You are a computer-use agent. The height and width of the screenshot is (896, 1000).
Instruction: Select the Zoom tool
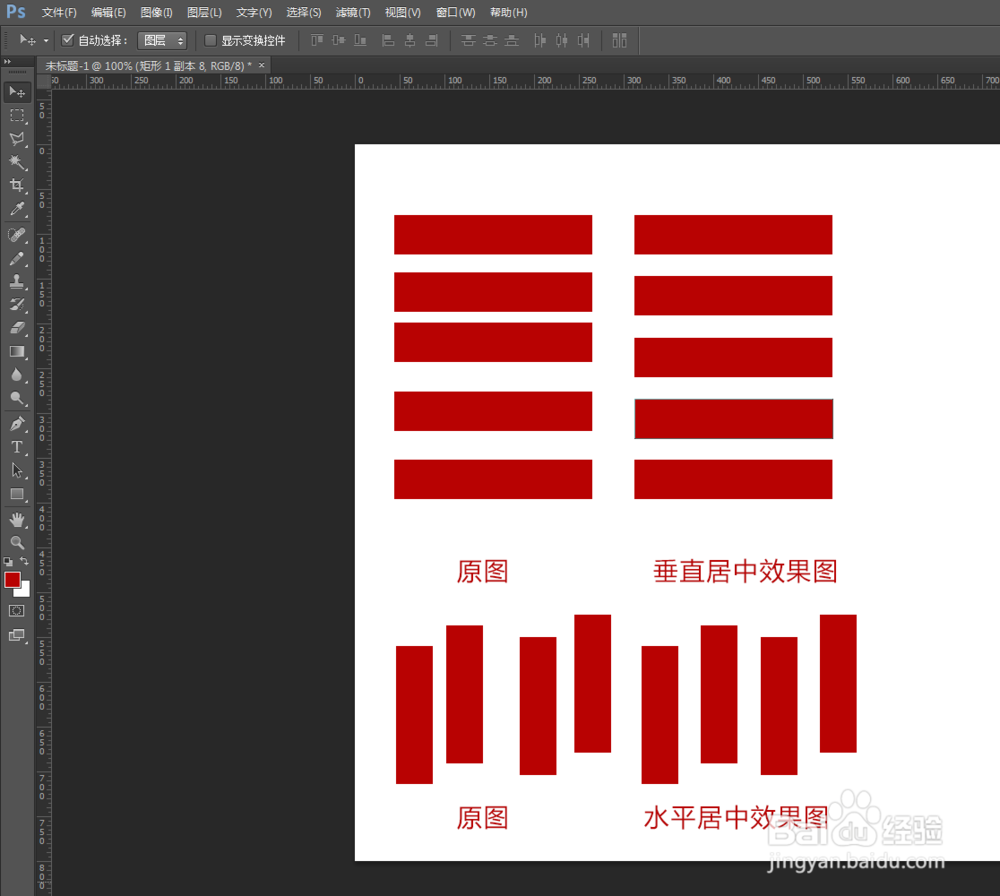(x=17, y=543)
